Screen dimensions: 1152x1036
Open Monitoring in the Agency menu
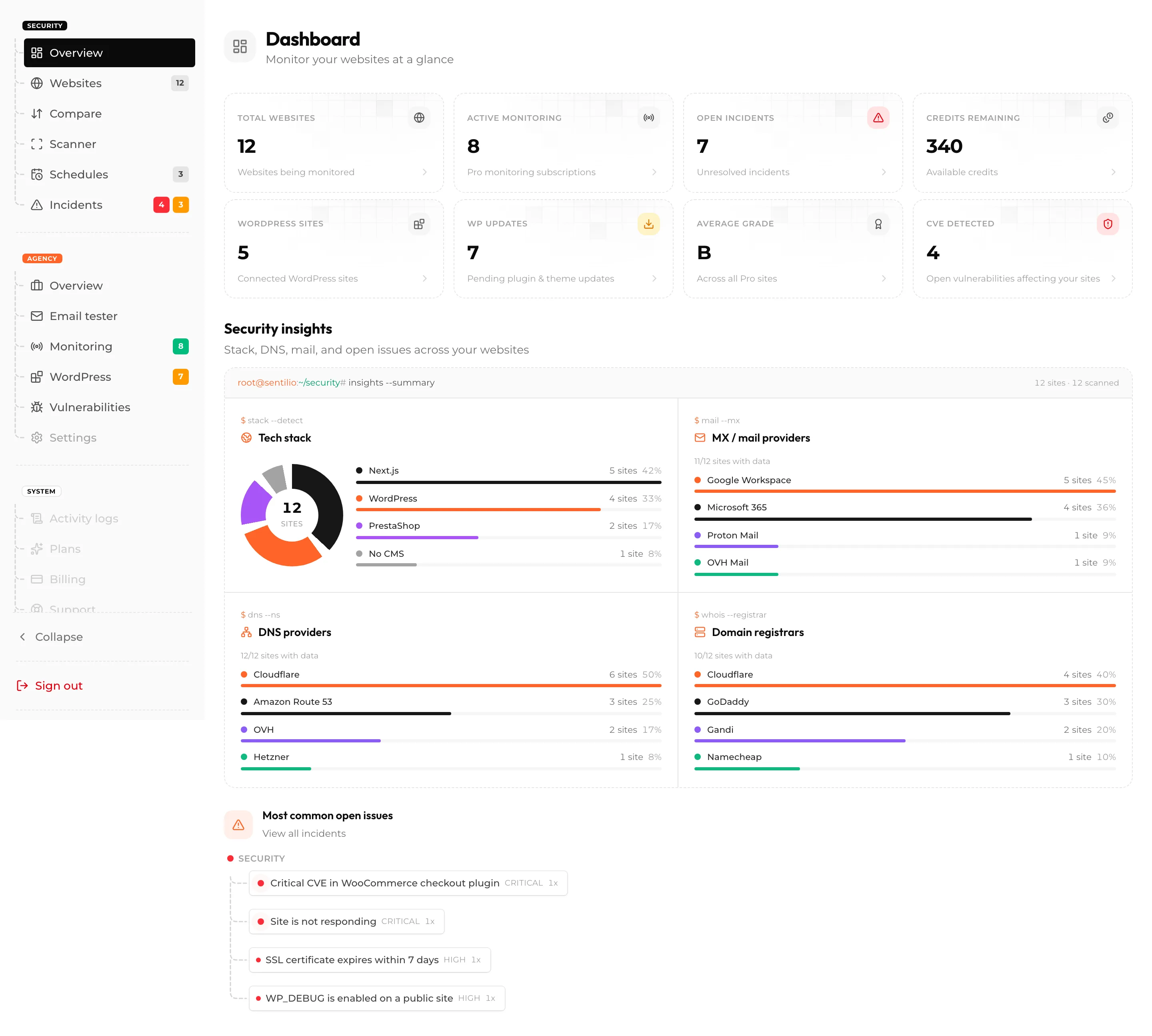(109, 347)
